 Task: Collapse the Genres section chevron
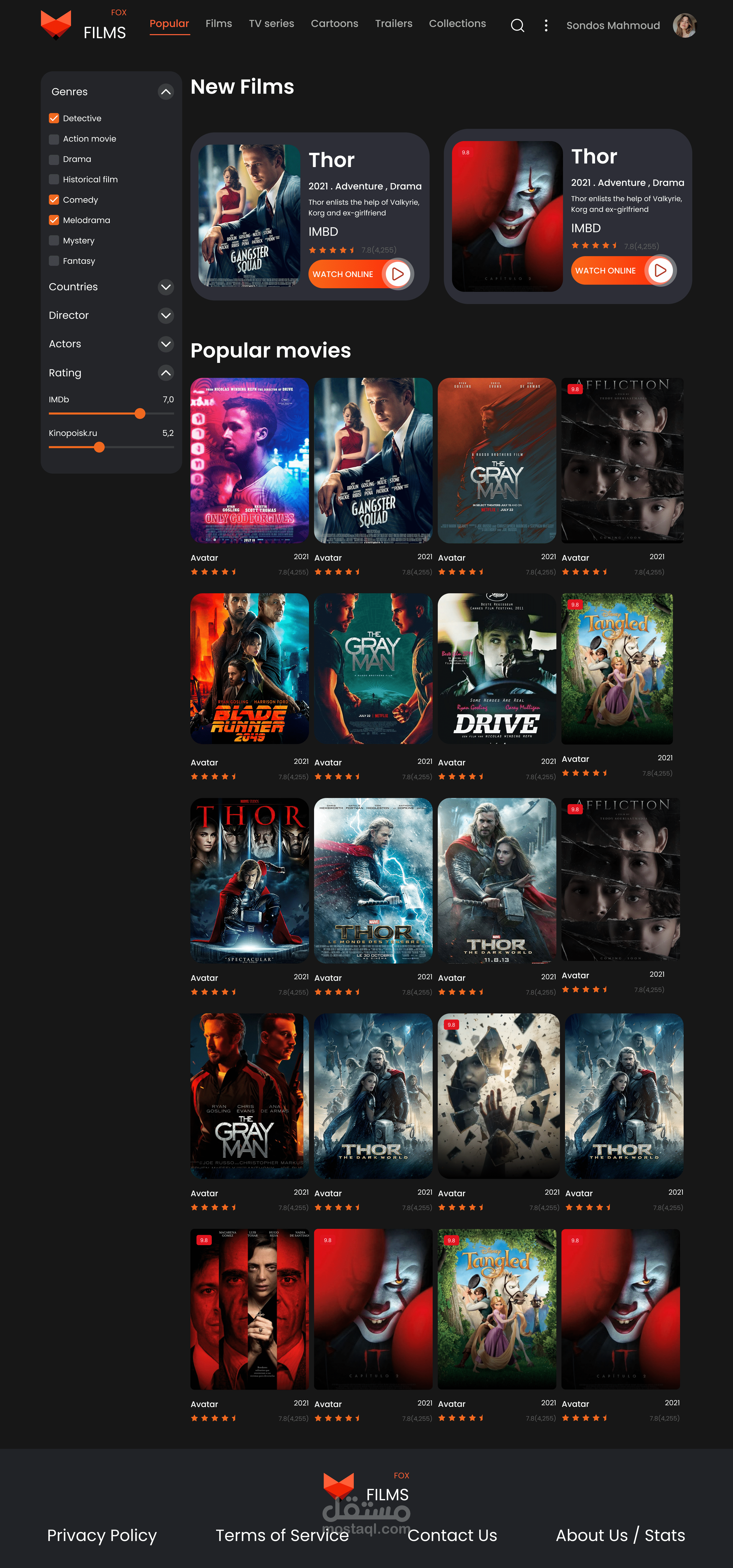tap(165, 92)
